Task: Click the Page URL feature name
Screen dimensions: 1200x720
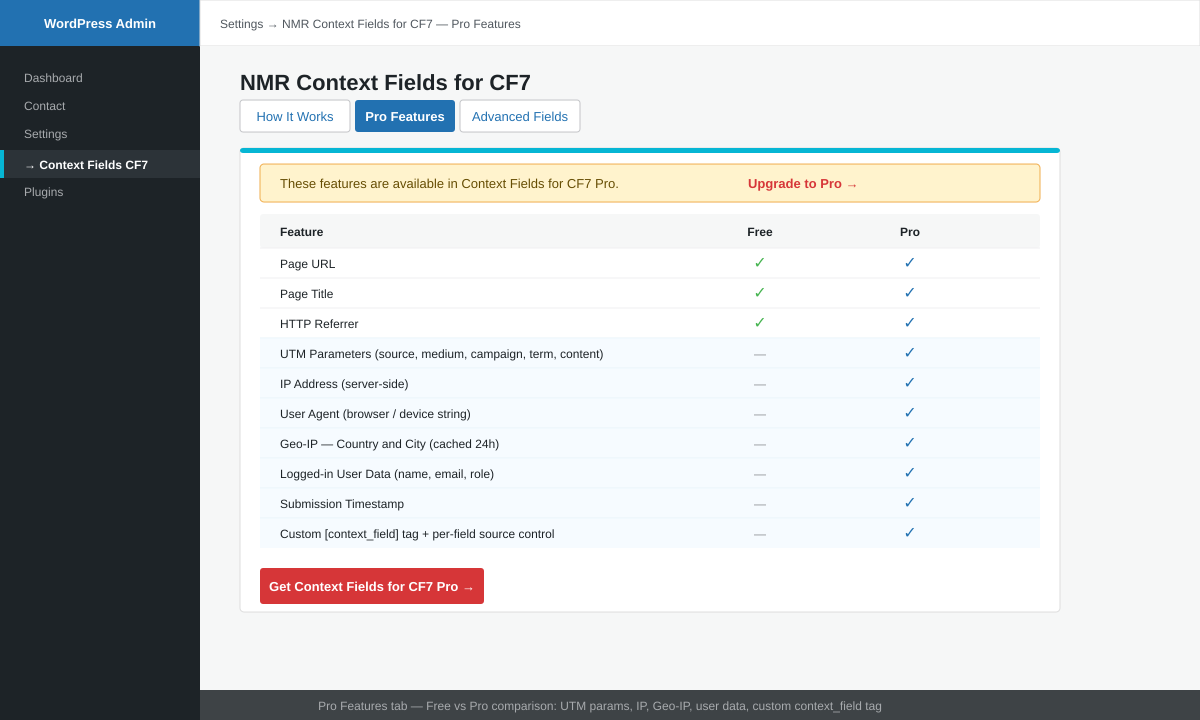Action: coord(308,264)
